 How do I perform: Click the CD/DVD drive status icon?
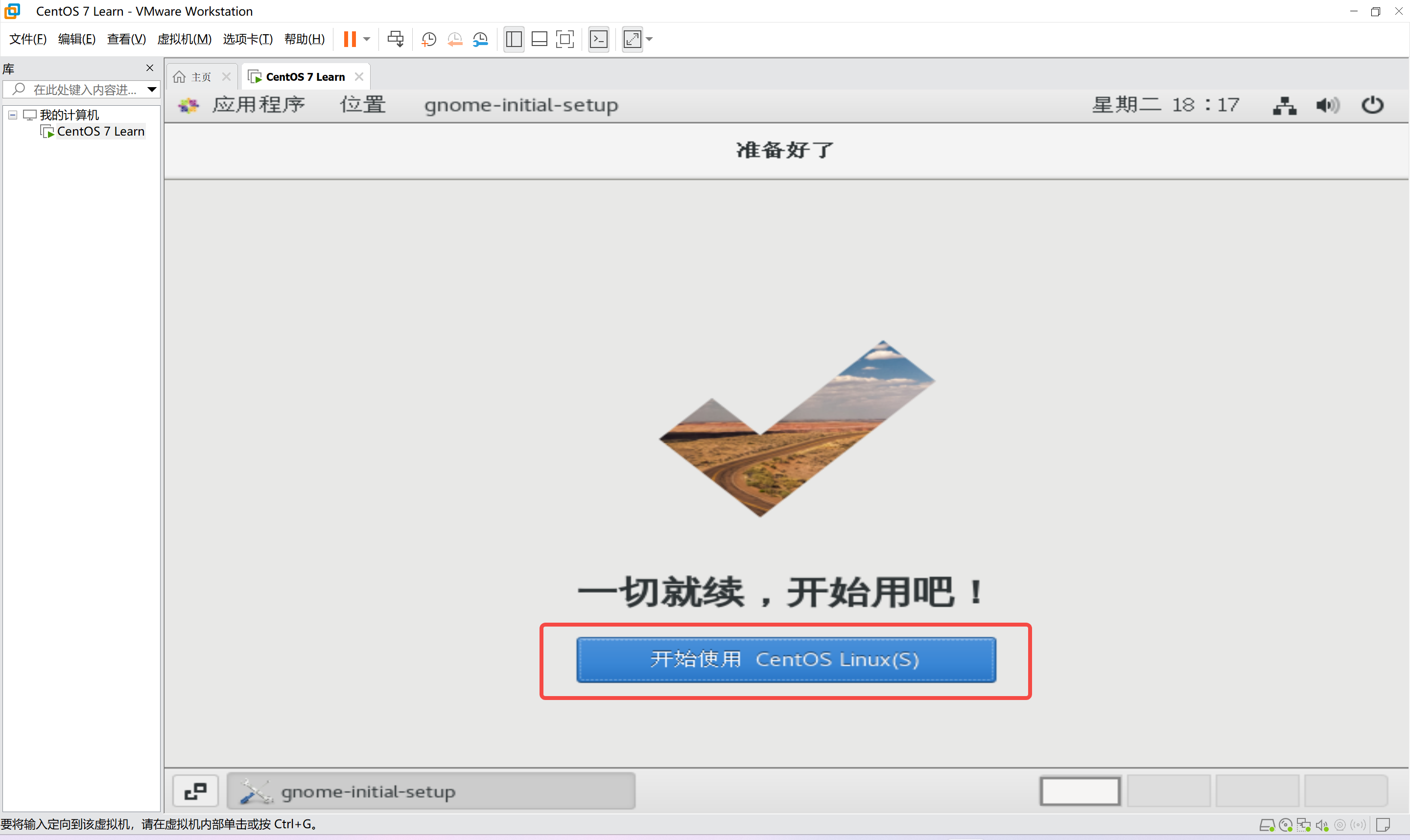point(1286,825)
